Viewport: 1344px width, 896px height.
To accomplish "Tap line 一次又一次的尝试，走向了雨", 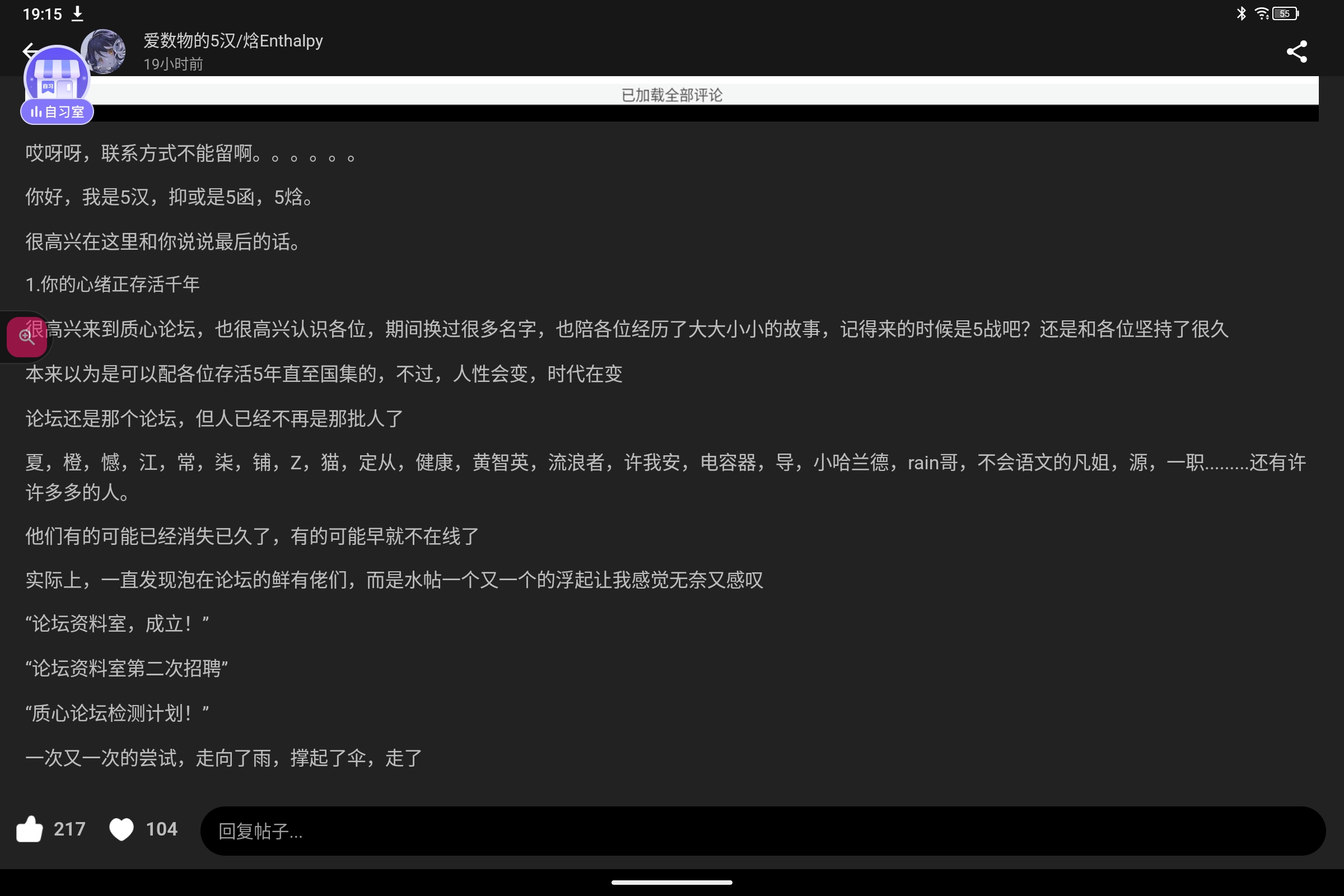I will pyautogui.click(x=224, y=758).
